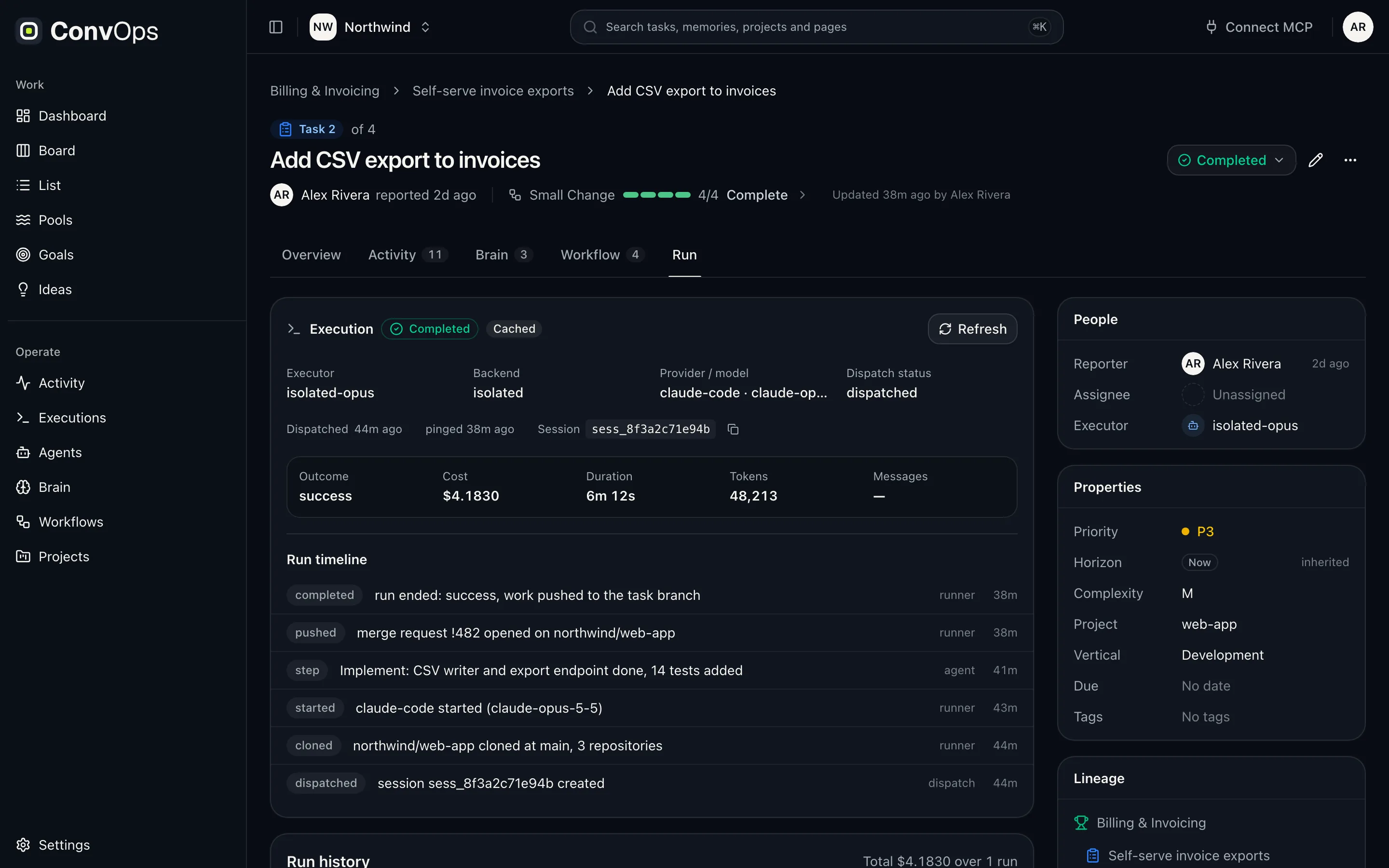This screenshot has width=1389, height=868.
Task: Open the P3 priority selector
Action: pos(1198,531)
